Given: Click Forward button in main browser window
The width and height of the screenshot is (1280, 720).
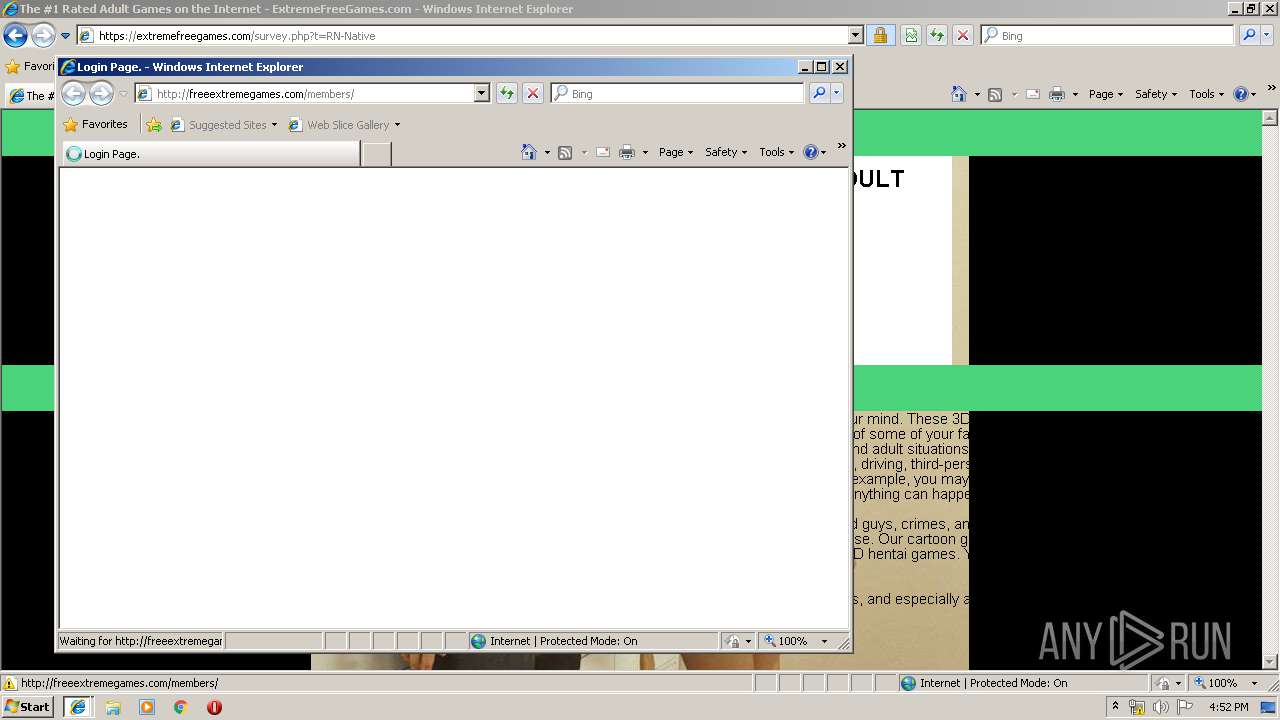Looking at the screenshot, I should tap(42, 36).
